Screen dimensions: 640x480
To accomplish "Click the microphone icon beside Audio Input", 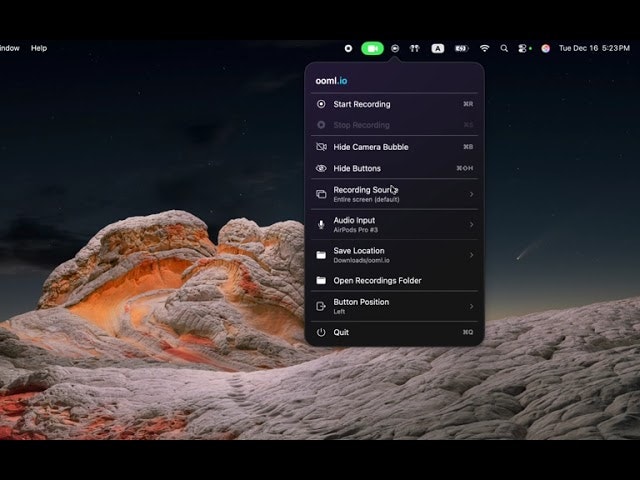I will pos(321,224).
